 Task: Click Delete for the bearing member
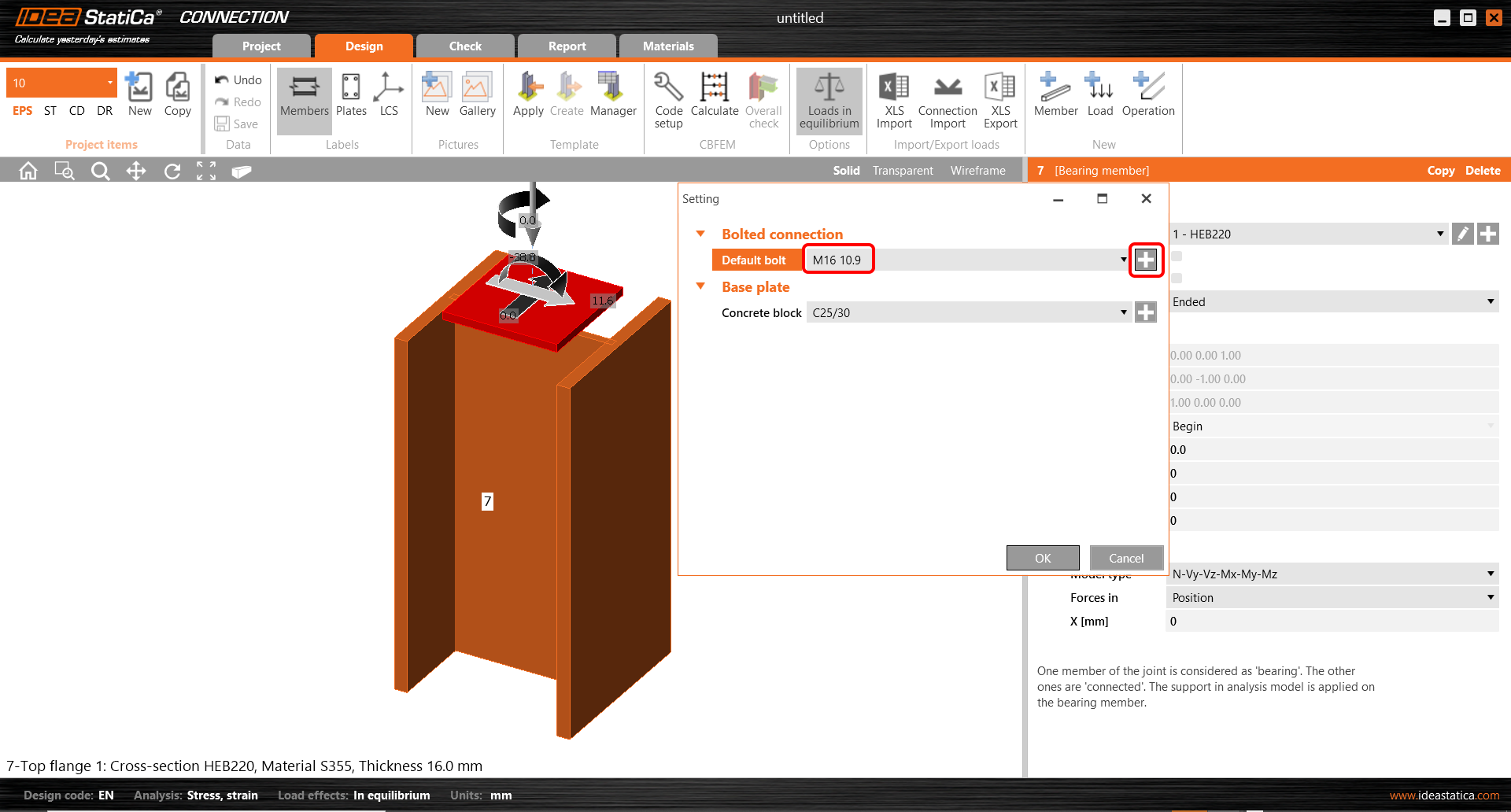tap(1483, 171)
